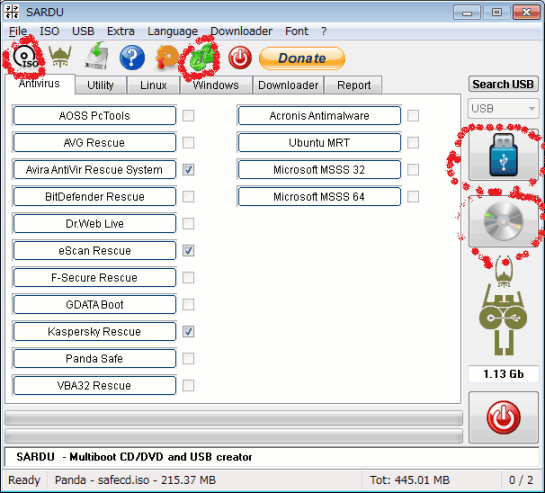Click the AVG Rescue button
Viewport: 545px width, 493px height.
(95, 143)
